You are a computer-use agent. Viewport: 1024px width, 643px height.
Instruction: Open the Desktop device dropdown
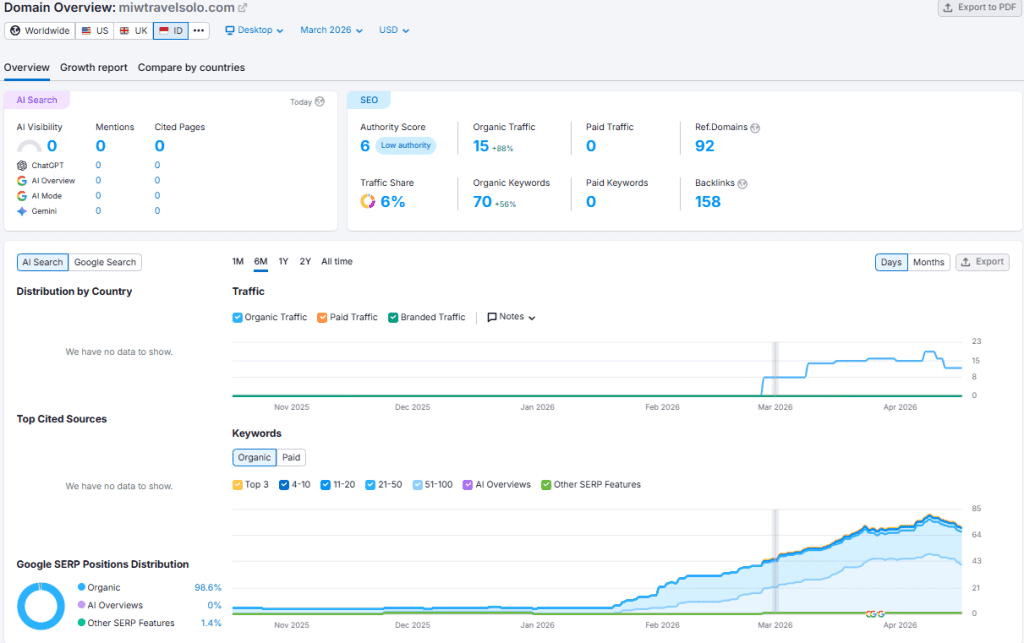coord(254,30)
